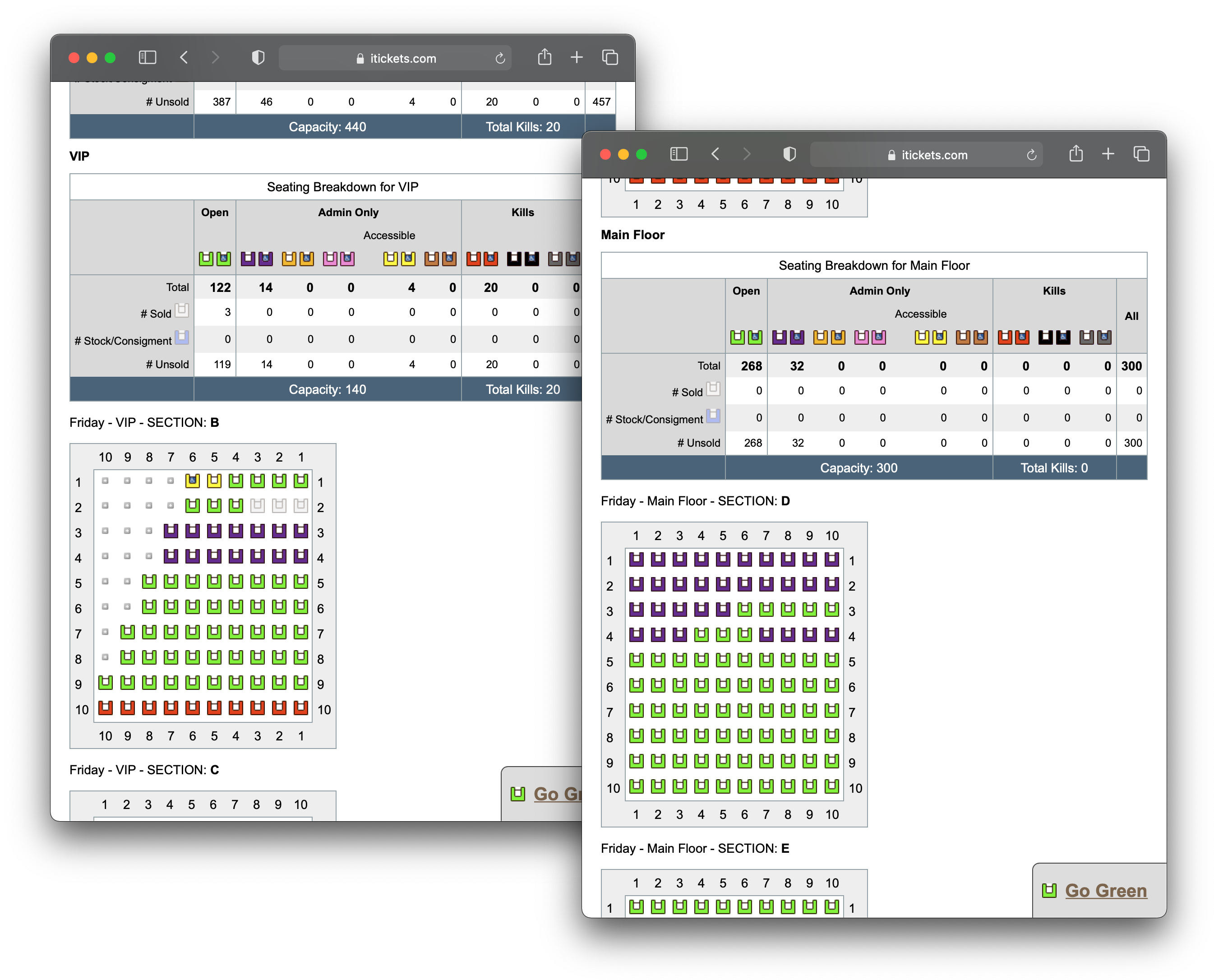Screen dimensions: 1214x980
Task: Click forward arrow in back Safari window
Action: [x=215, y=58]
